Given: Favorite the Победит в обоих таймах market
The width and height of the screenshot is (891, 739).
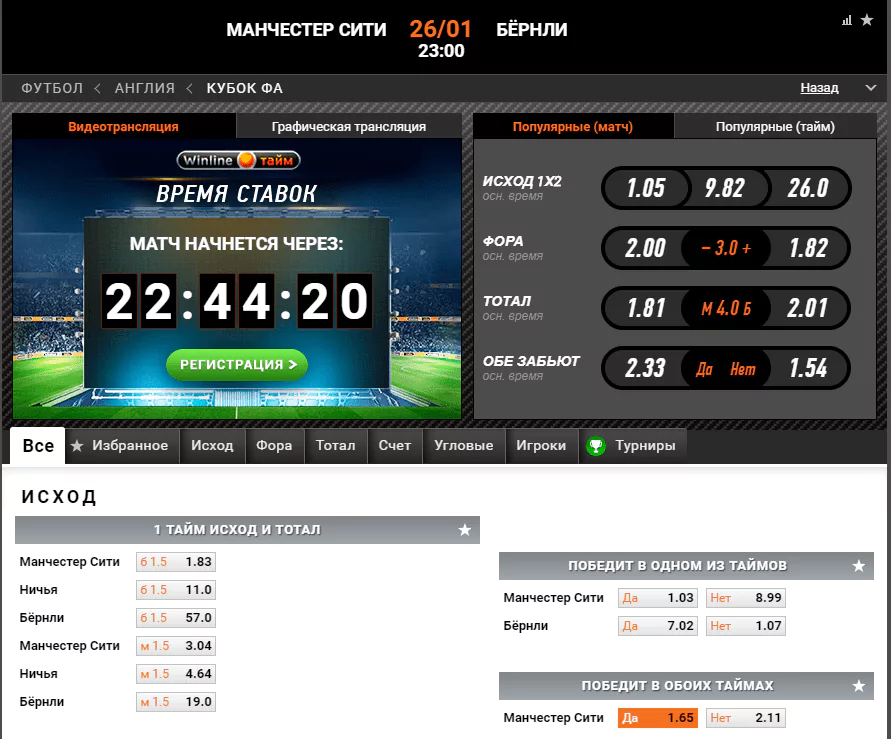Looking at the screenshot, I should 859,686.
